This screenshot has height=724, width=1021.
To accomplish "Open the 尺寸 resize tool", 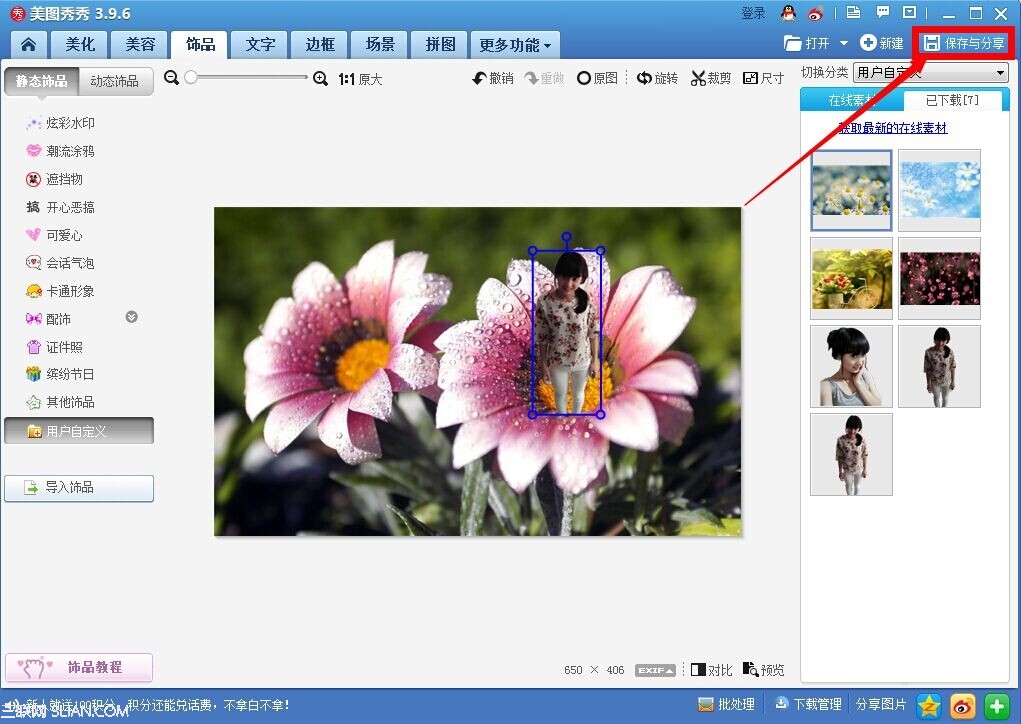I will [763, 78].
